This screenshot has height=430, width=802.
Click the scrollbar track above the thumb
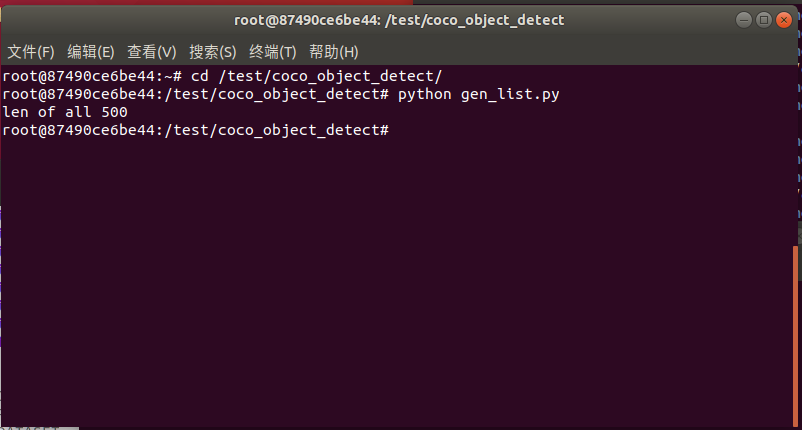tap(796, 150)
